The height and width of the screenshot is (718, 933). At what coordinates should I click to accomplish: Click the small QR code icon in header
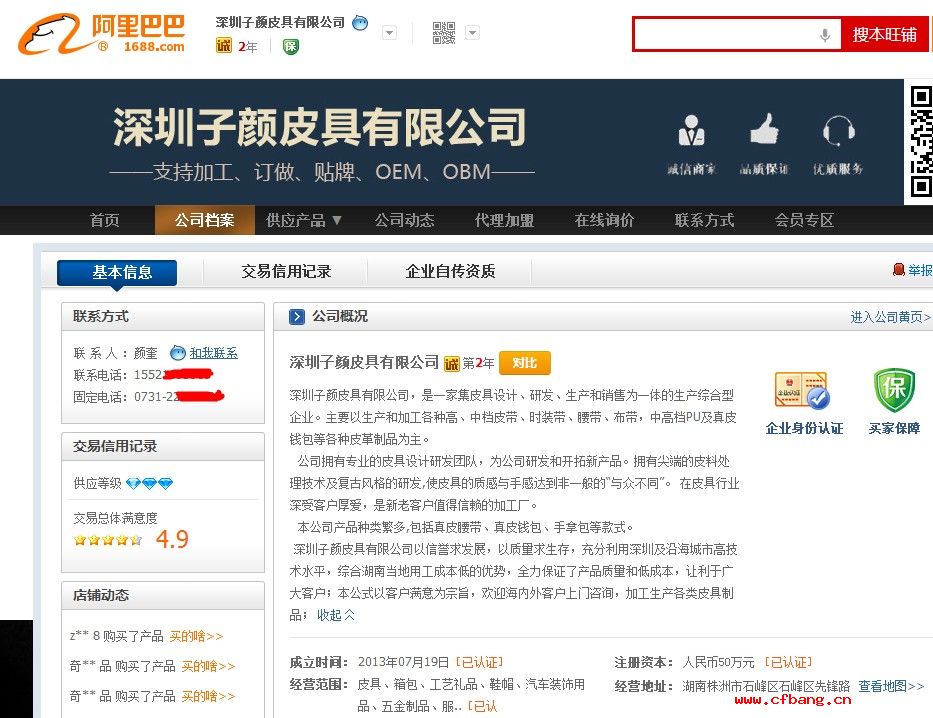click(x=444, y=33)
